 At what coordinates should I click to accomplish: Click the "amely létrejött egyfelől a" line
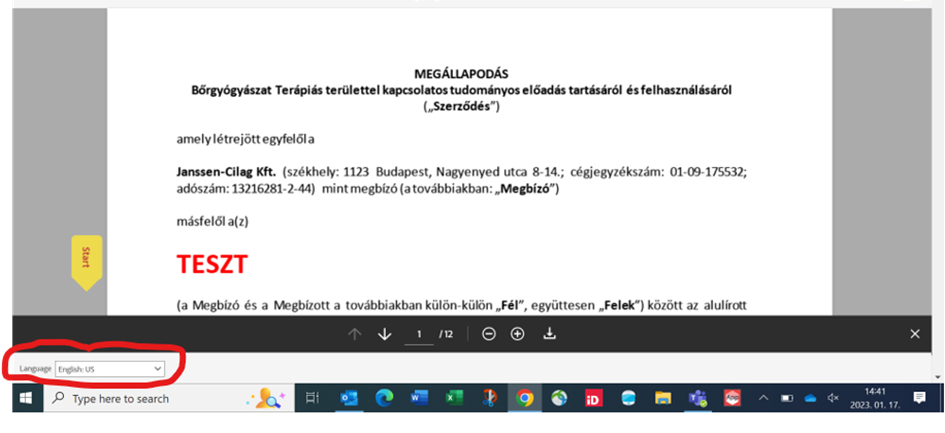[x=246, y=139]
